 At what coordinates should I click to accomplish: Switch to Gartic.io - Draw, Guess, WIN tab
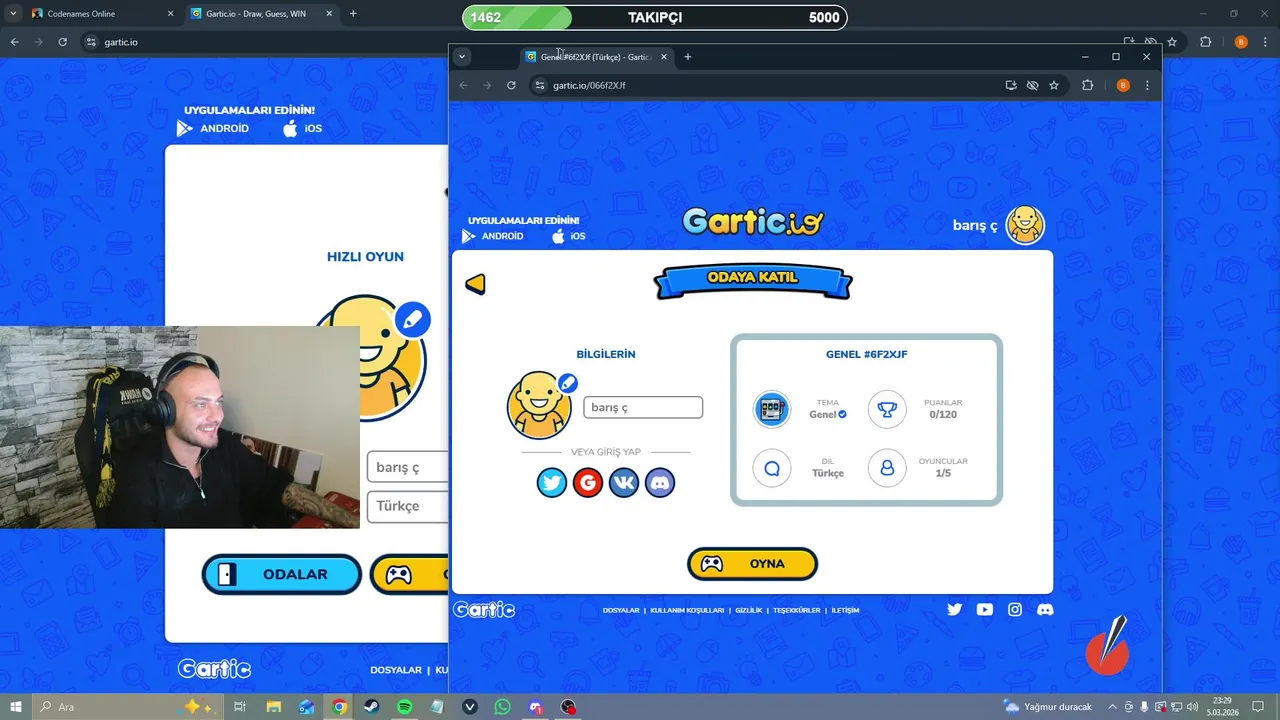[262, 14]
